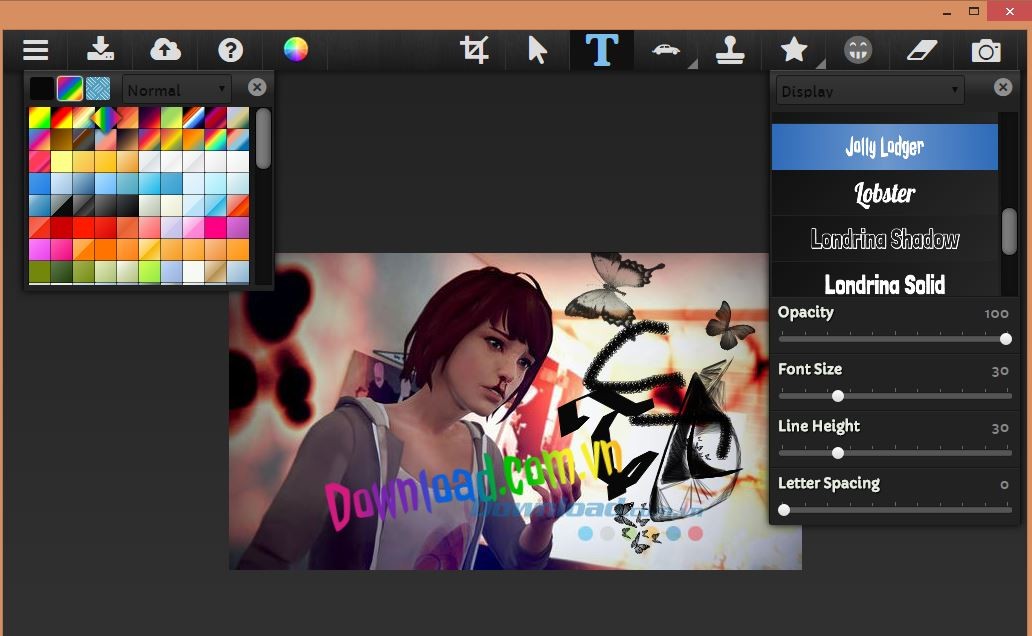Close the font panel
Image resolution: width=1032 pixels, height=636 pixels.
(1003, 88)
